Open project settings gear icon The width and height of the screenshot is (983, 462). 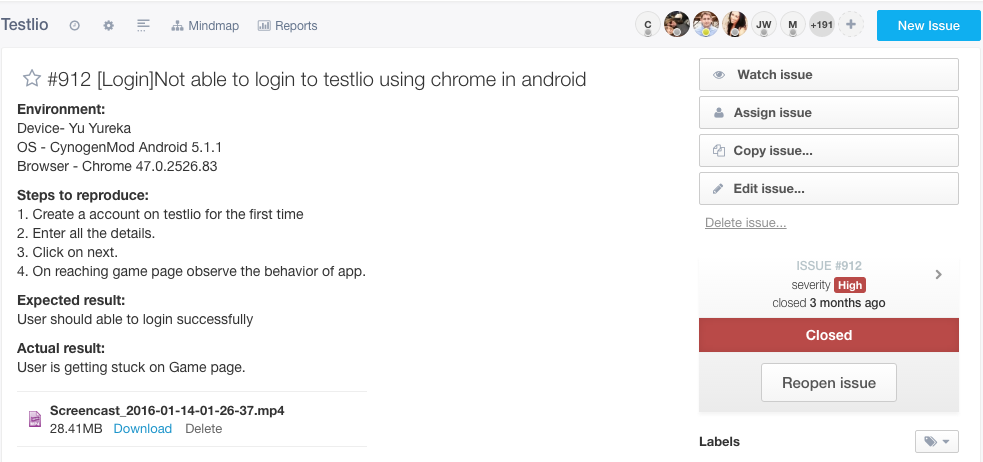(x=109, y=25)
